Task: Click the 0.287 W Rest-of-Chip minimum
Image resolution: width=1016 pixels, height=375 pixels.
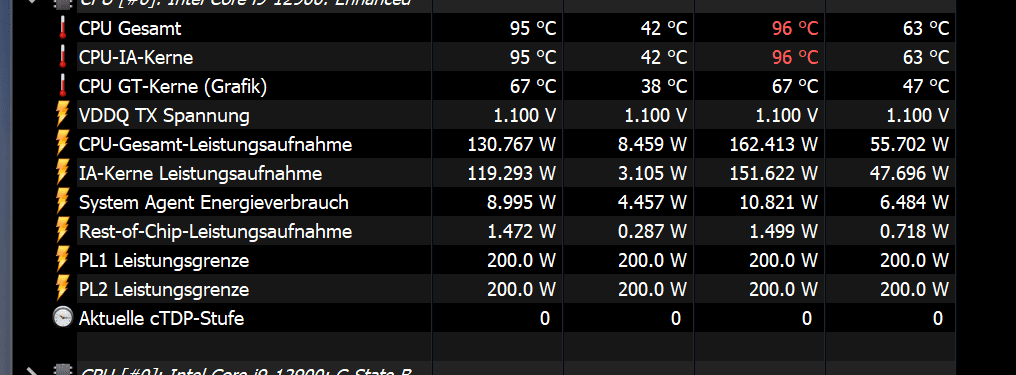Action: 652,231
